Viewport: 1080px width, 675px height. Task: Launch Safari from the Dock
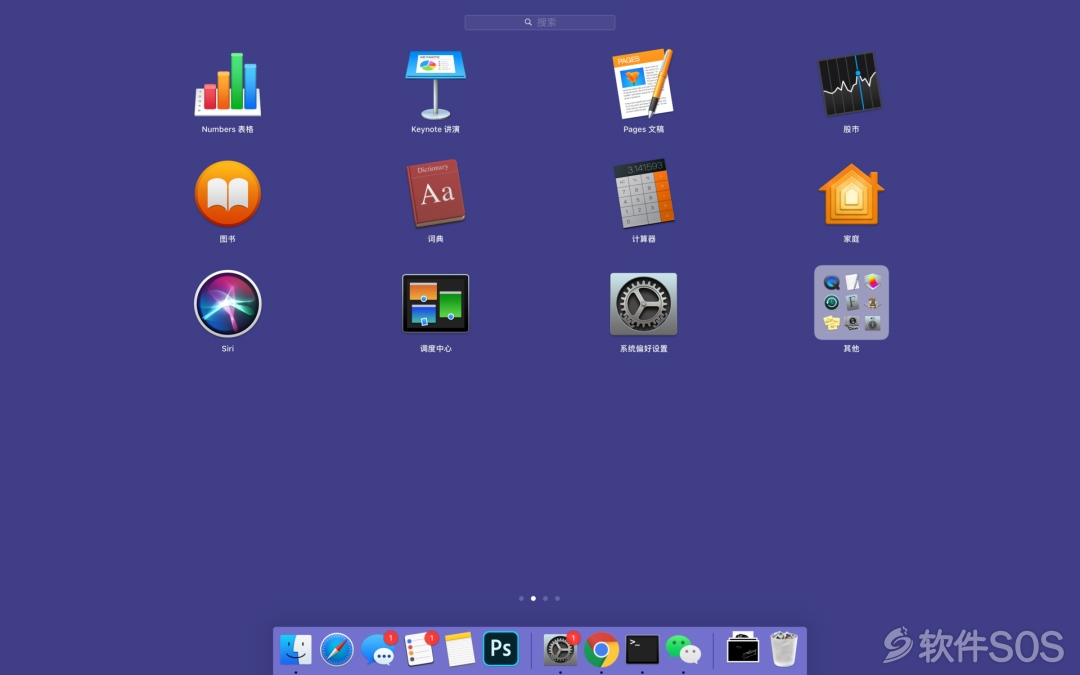tap(337, 649)
